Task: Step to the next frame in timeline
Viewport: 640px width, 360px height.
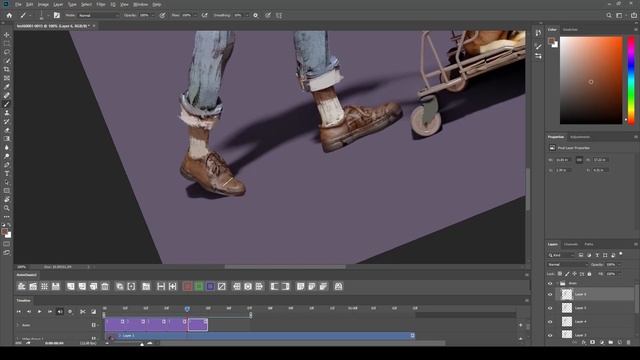Action: (50, 311)
